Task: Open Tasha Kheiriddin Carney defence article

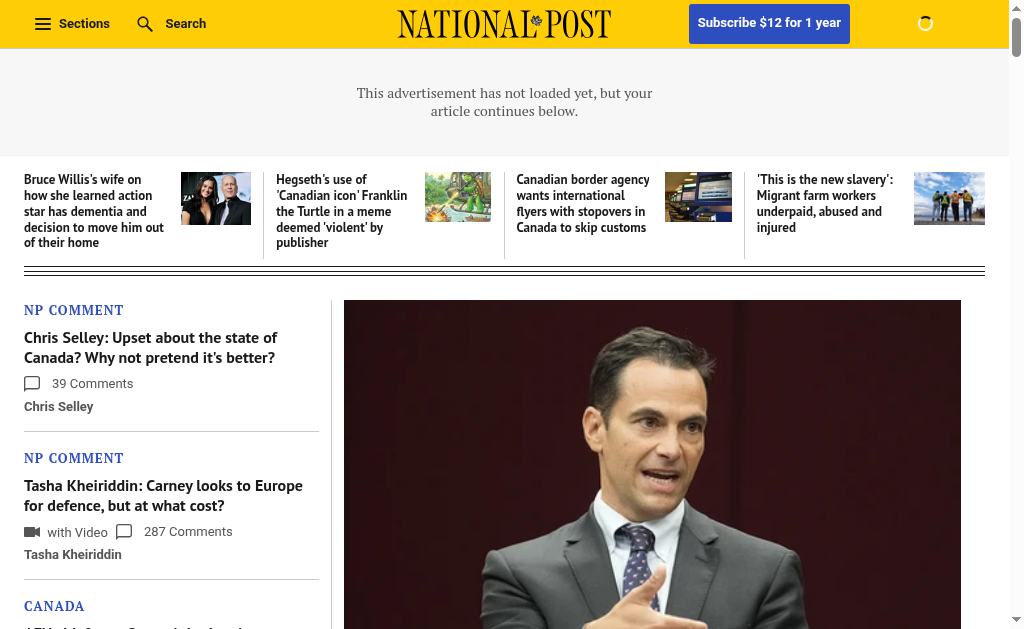Action: [x=163, y=496]
